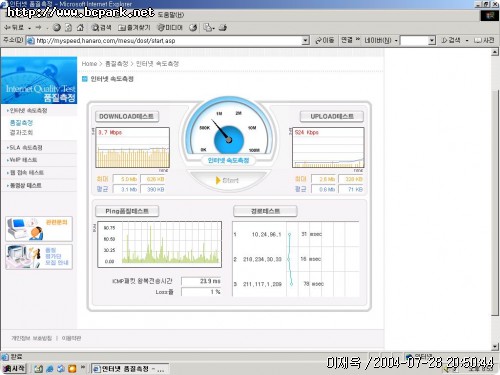The width and height of the screenshot is (500, 375).
Task: Select 인터넷 속도측정 in the sidebar
Action: (x=28, y=110)
